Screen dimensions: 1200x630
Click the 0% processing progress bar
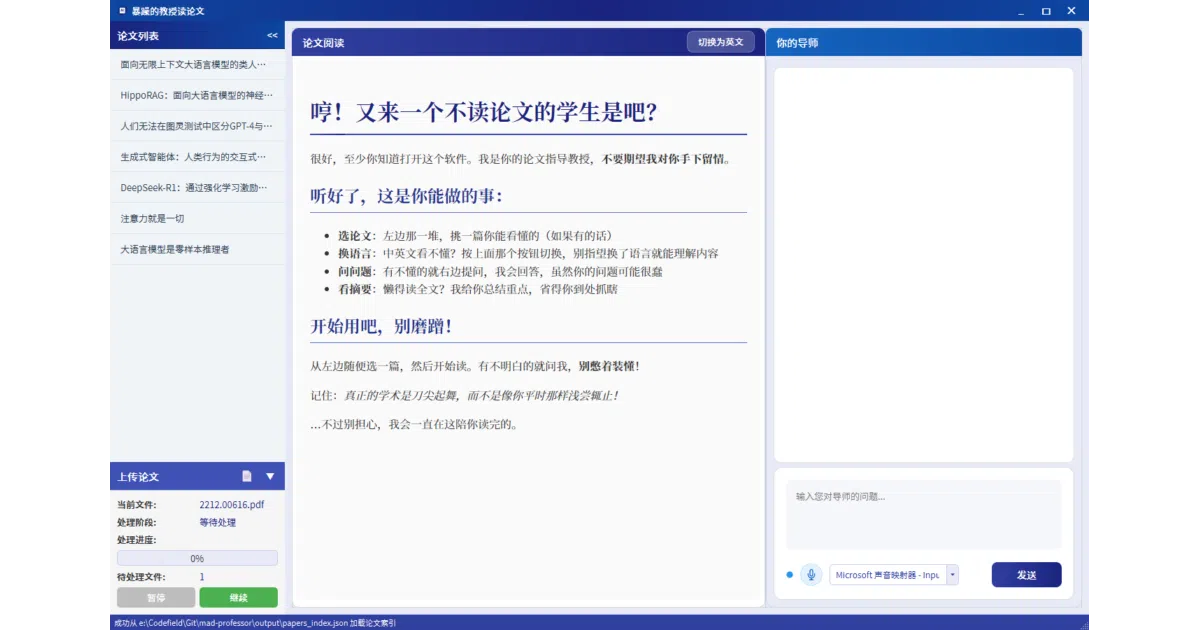point(197,559)
